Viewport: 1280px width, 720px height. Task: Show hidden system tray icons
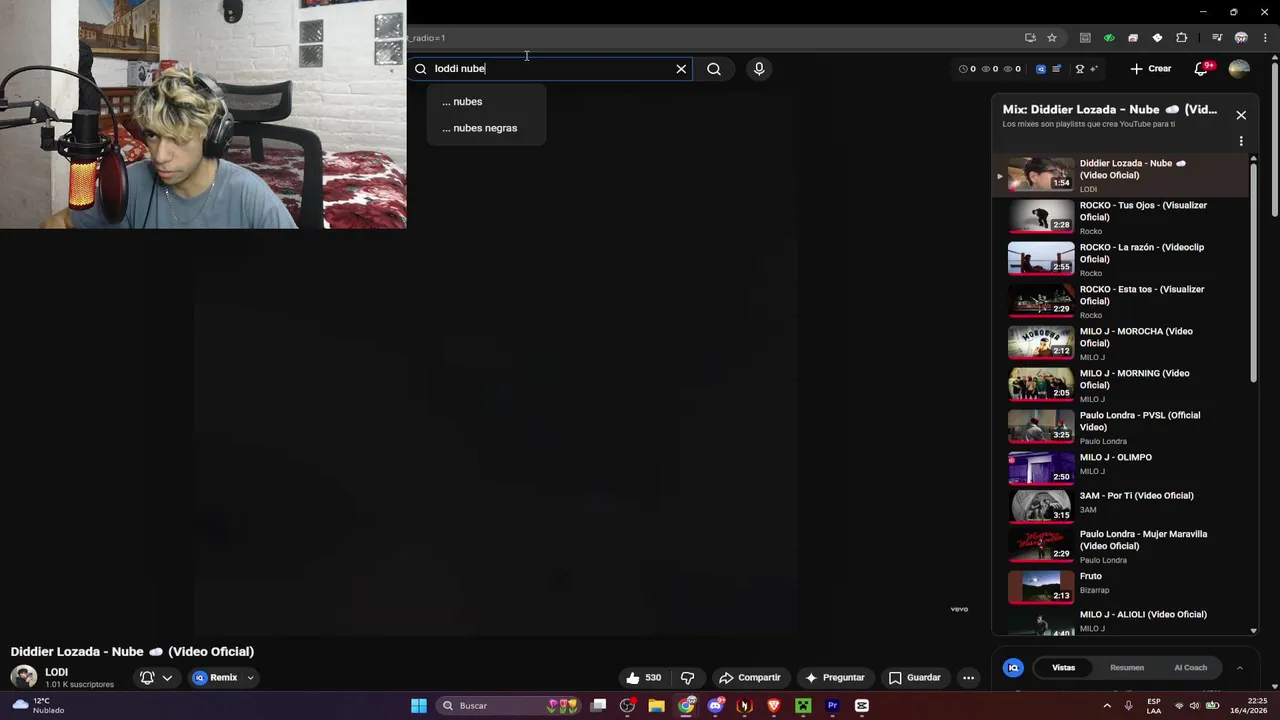1107,706
